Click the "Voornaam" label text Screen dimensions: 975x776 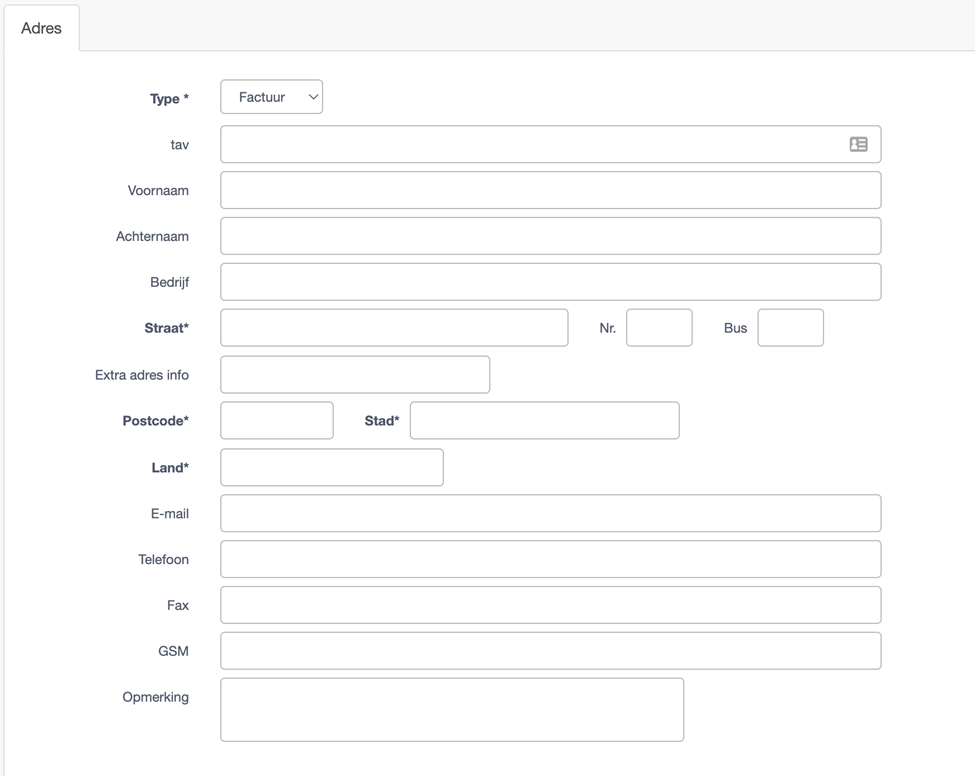point(158,191)
